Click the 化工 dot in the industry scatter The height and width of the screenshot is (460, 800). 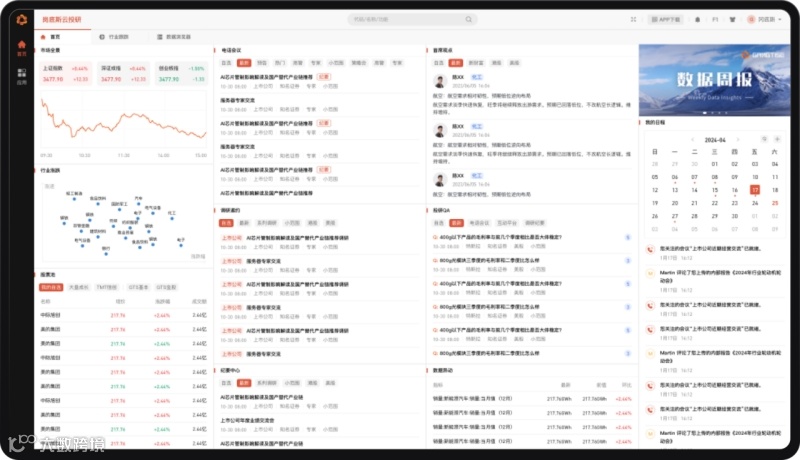(x=172, y=218)
